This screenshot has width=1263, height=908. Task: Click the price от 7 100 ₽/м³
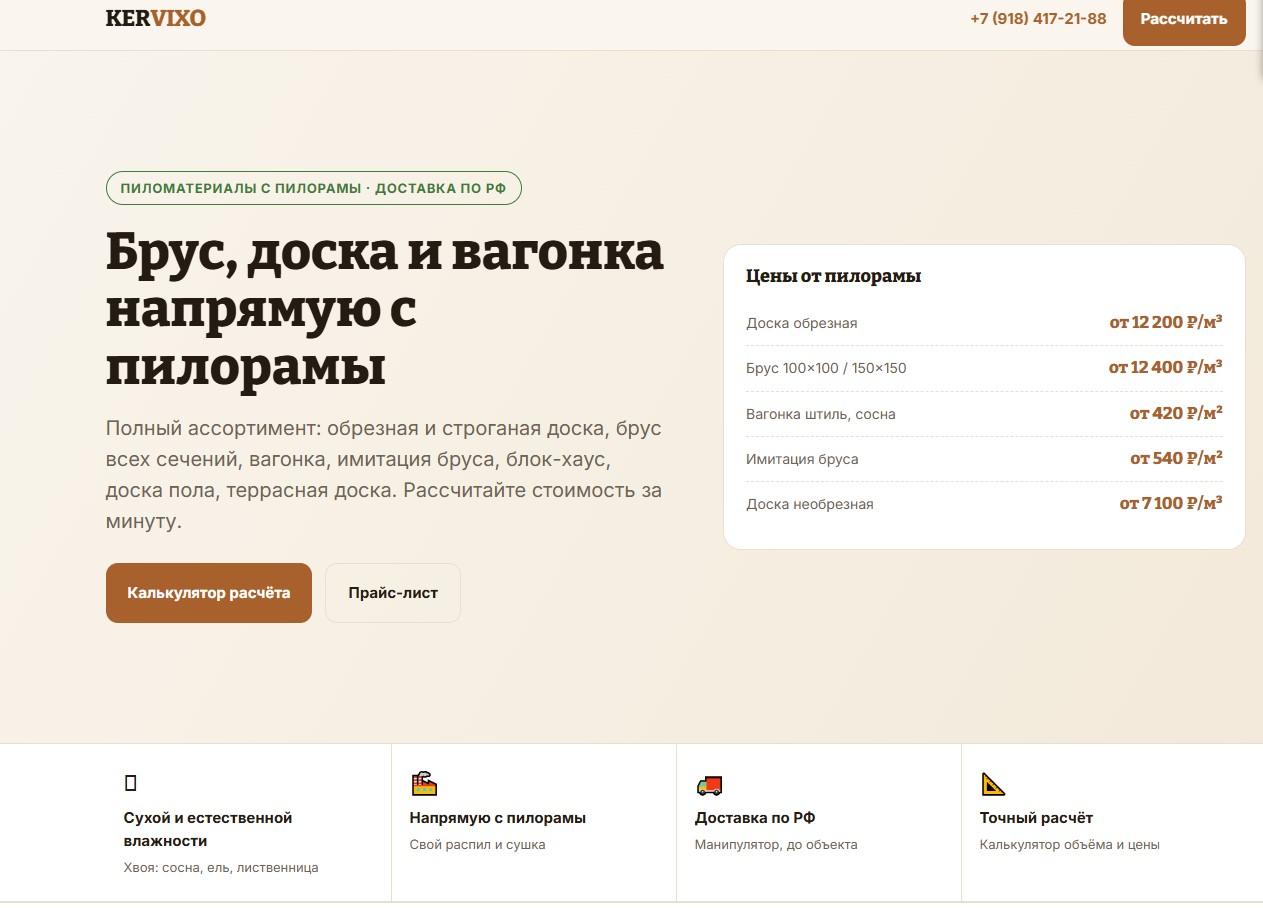1171,503
